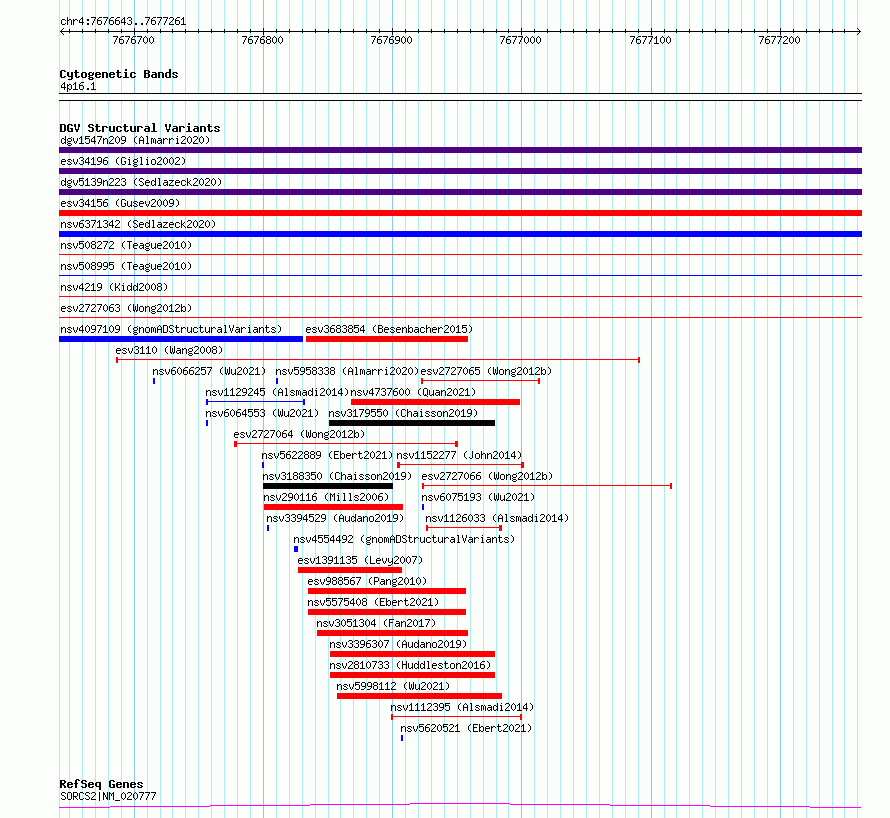Click the nsv6066257 (Wu2021) blue marker
The image size is (890, 818).
coord(154,381)
